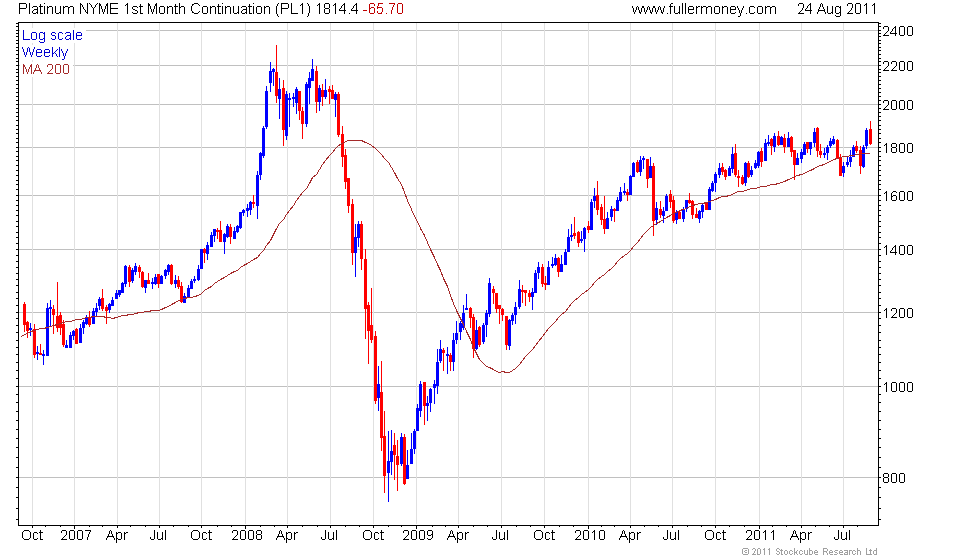960x560 pixels.
Task: Click the 2010 year label on time axis
Action: pyautogui.click(x=590, y=535)
